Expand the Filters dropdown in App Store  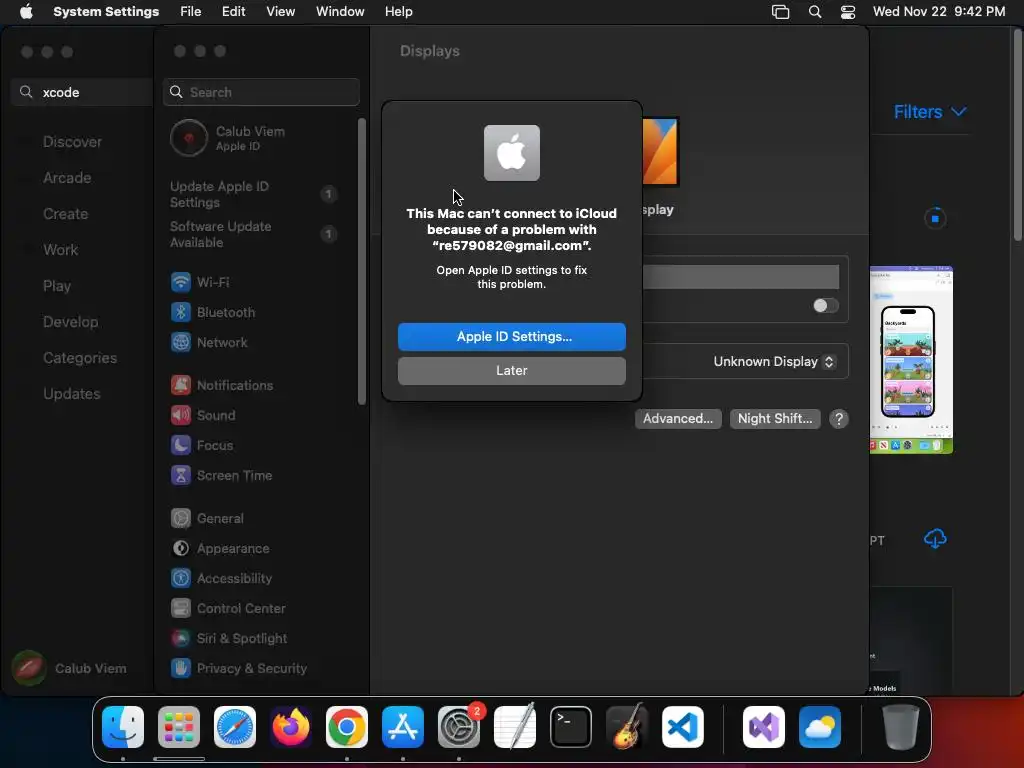929,112
